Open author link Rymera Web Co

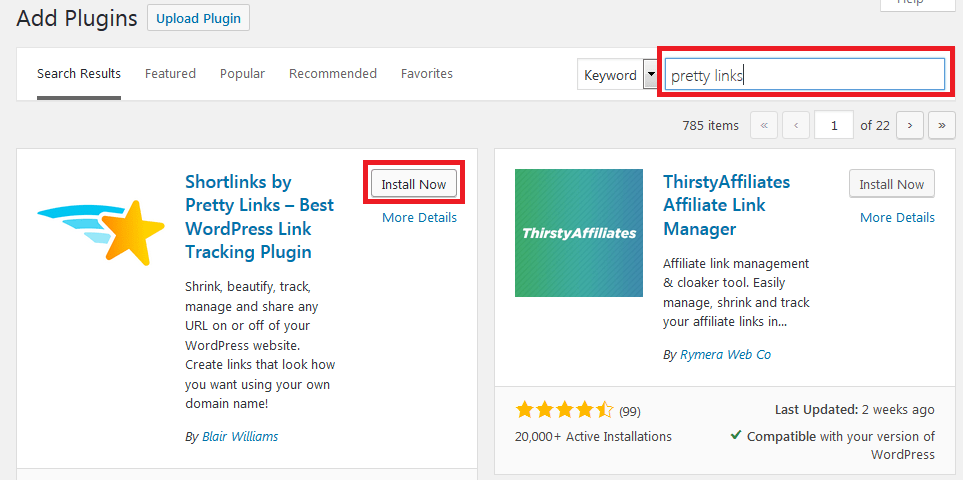[x=725, y=355]
